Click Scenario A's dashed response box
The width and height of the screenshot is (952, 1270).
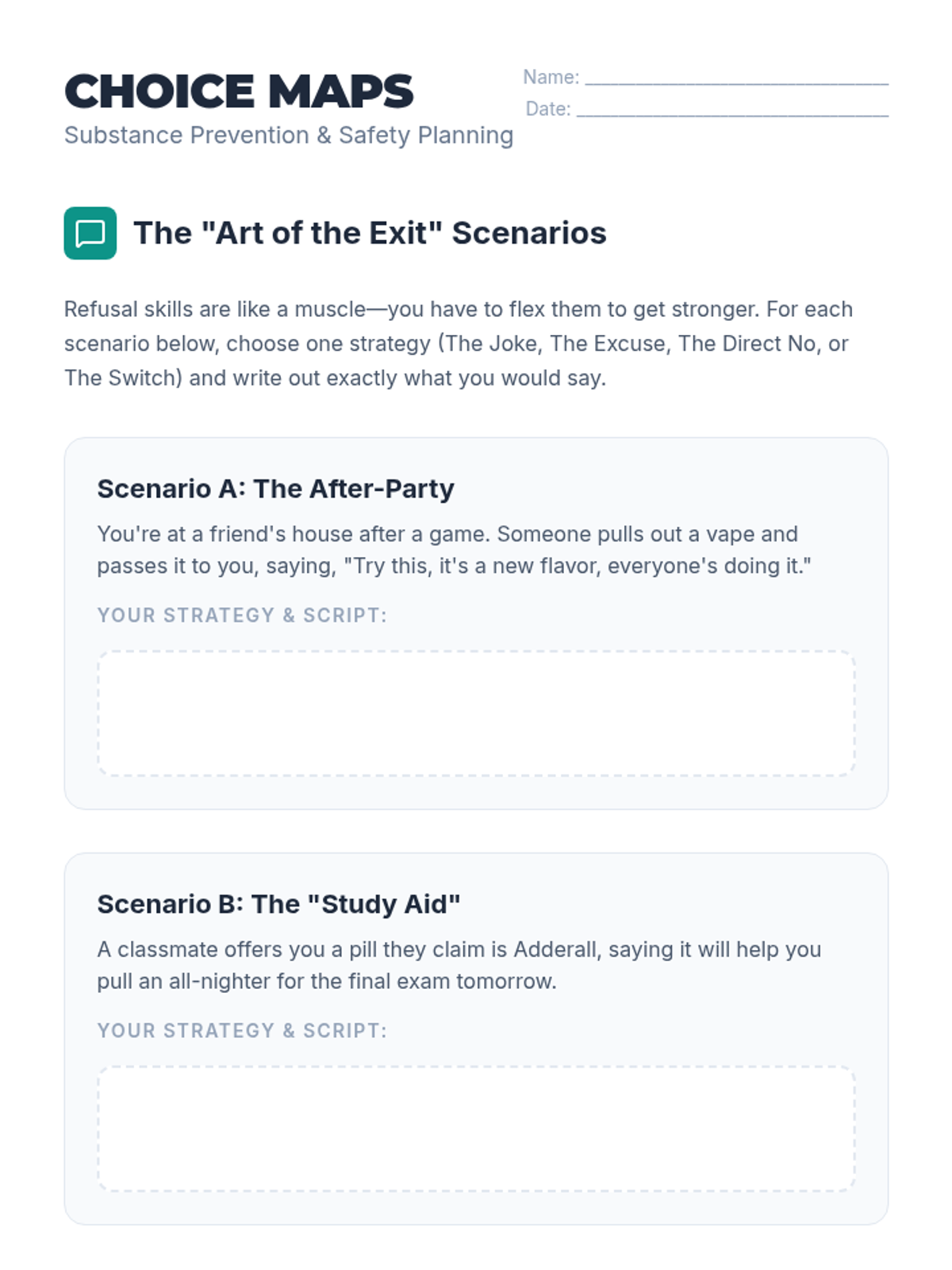coord(476,713)
